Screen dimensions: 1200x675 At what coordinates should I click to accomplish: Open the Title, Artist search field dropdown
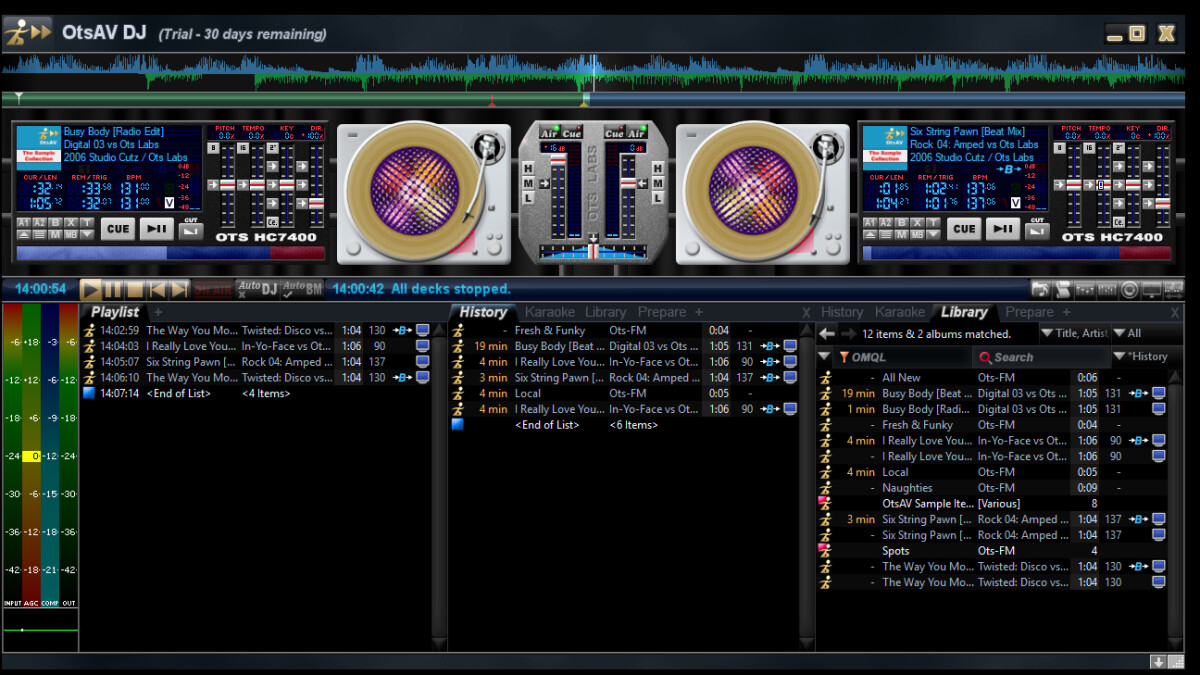click(1074, 333)
